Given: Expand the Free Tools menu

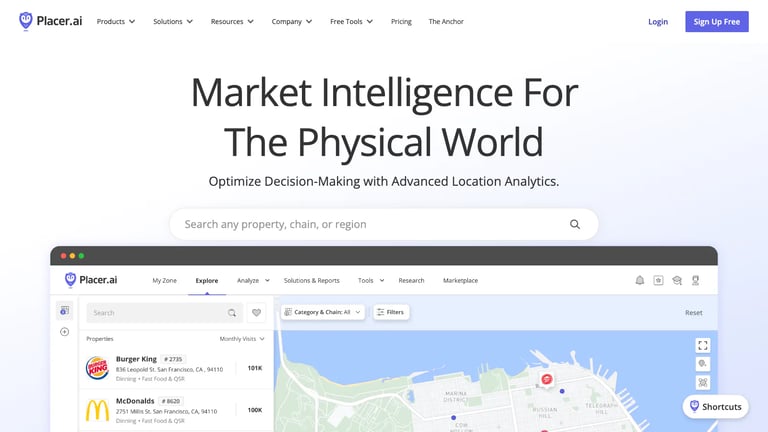Looking at the screenshot, I should point(351,22).
